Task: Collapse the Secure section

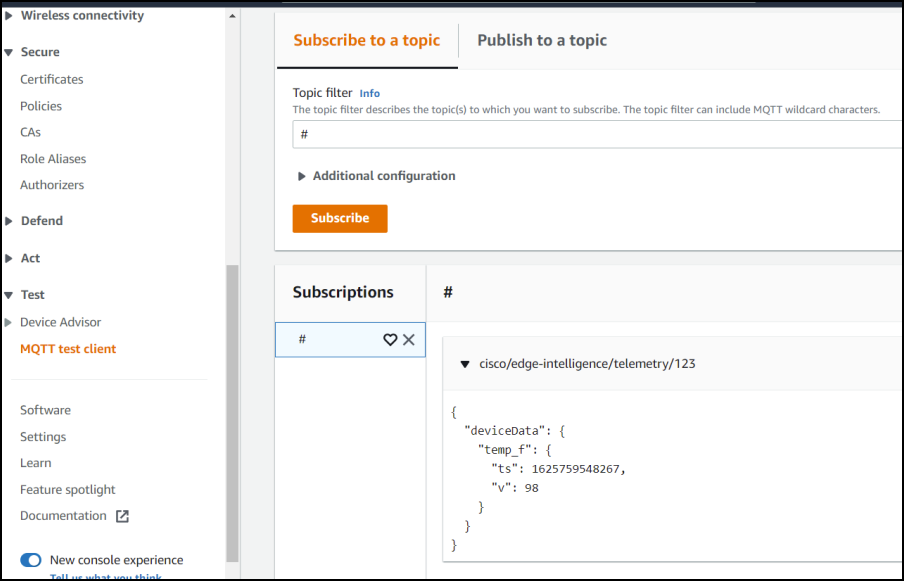Action: [x=9, y=52]
